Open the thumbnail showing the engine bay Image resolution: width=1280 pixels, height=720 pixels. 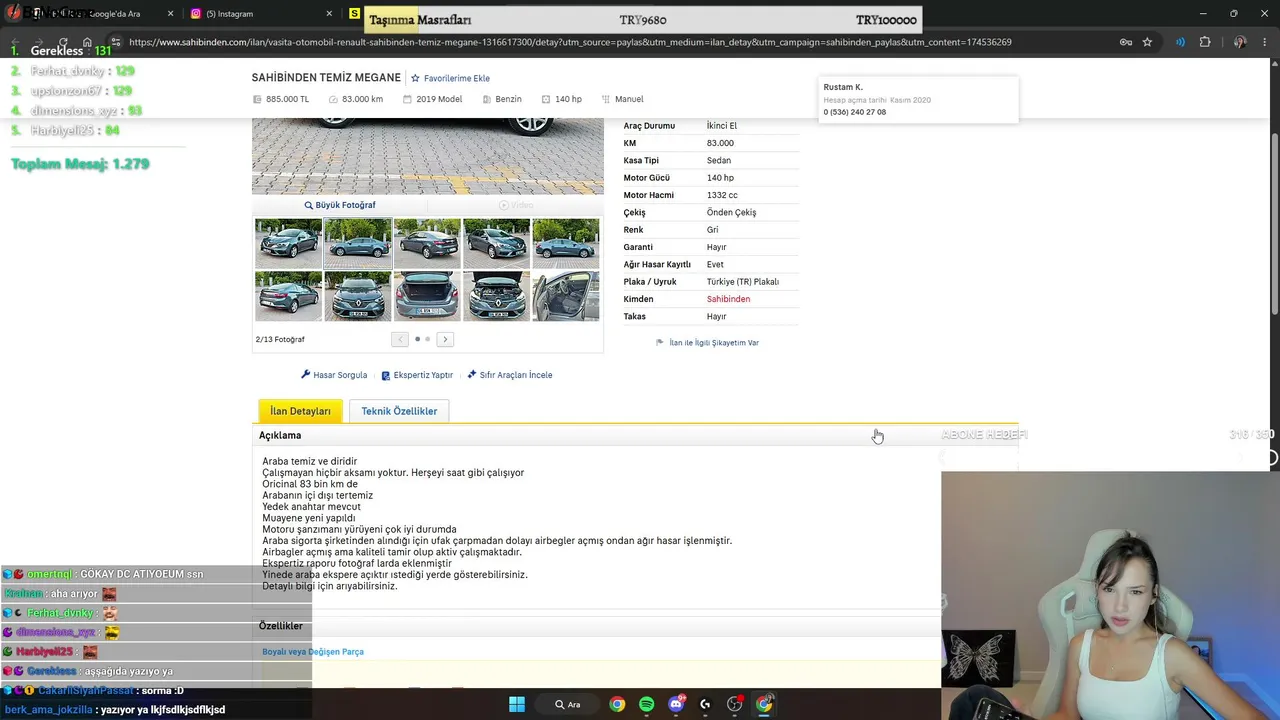[x=496, y=296]
